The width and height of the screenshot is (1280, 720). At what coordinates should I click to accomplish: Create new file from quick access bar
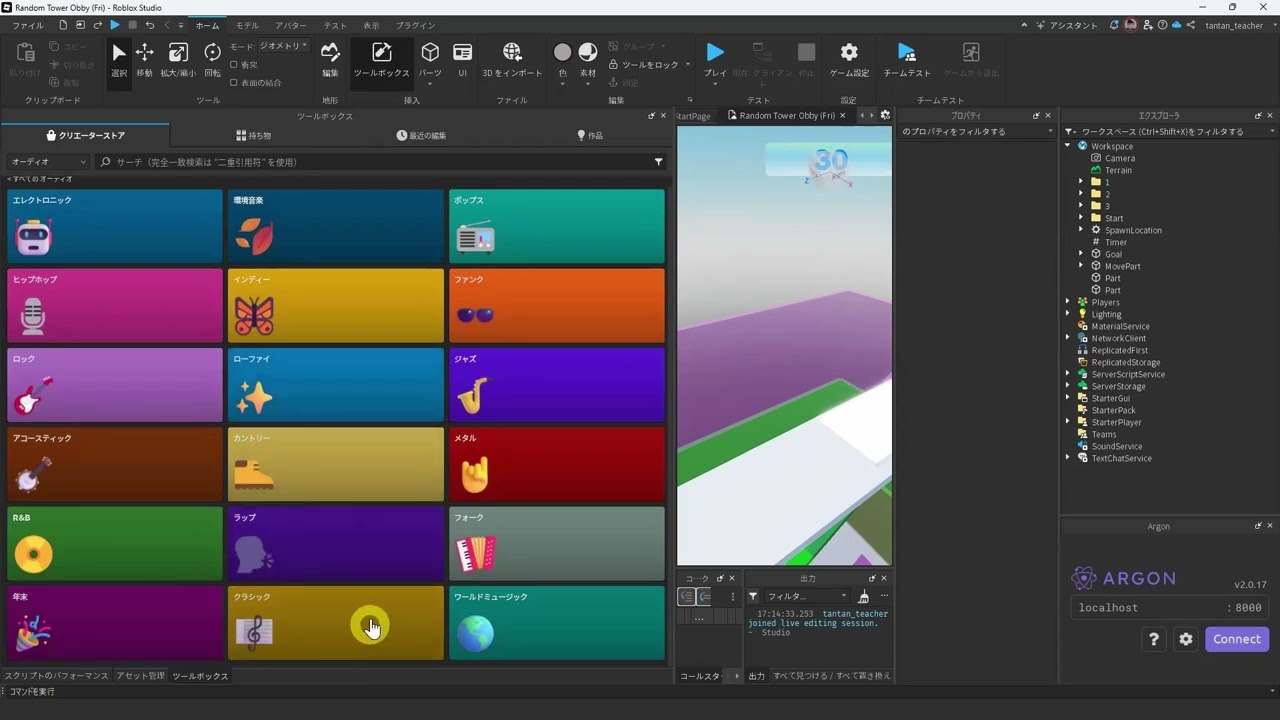64,25
